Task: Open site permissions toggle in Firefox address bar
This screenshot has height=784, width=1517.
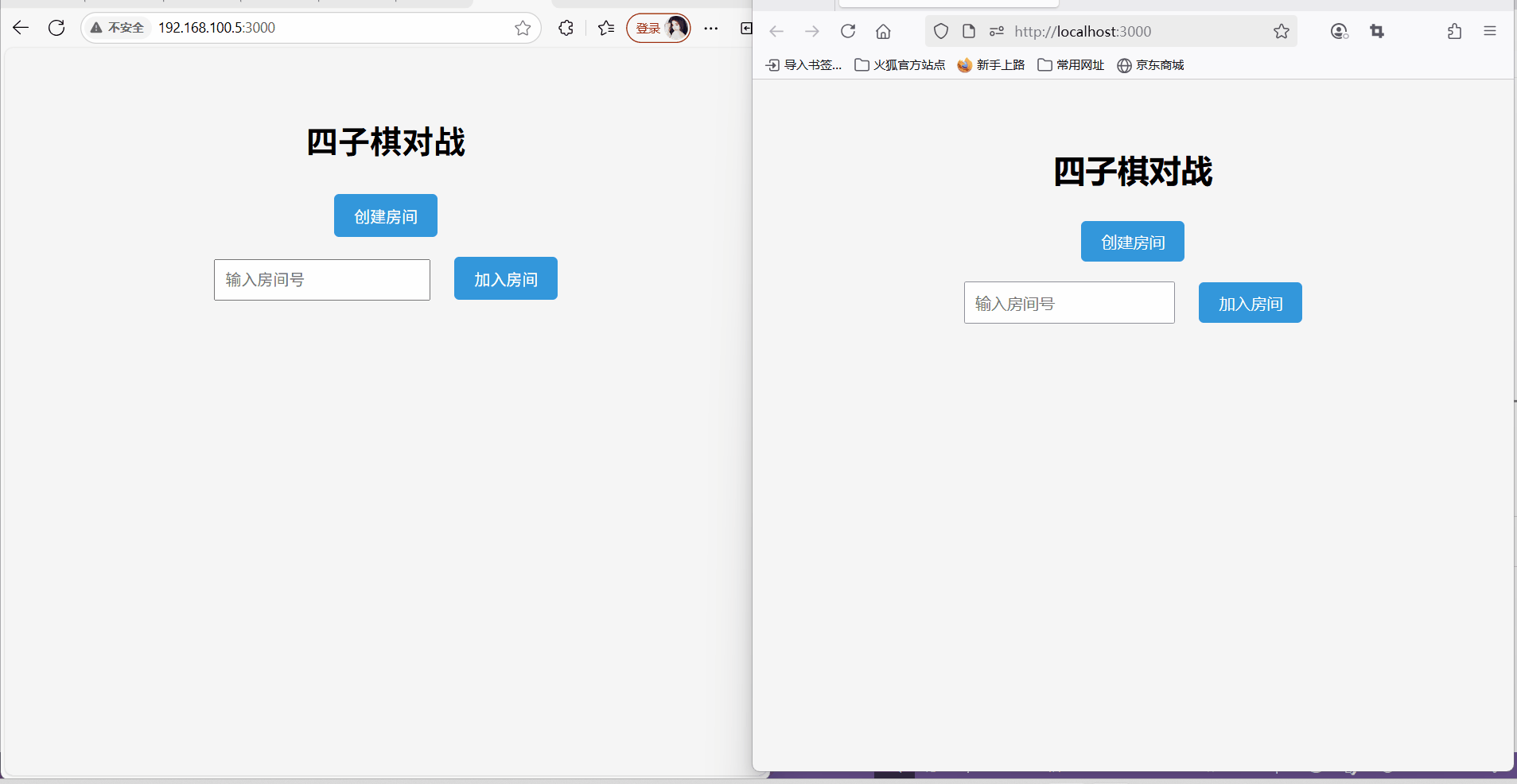Action: pos(997,31)
